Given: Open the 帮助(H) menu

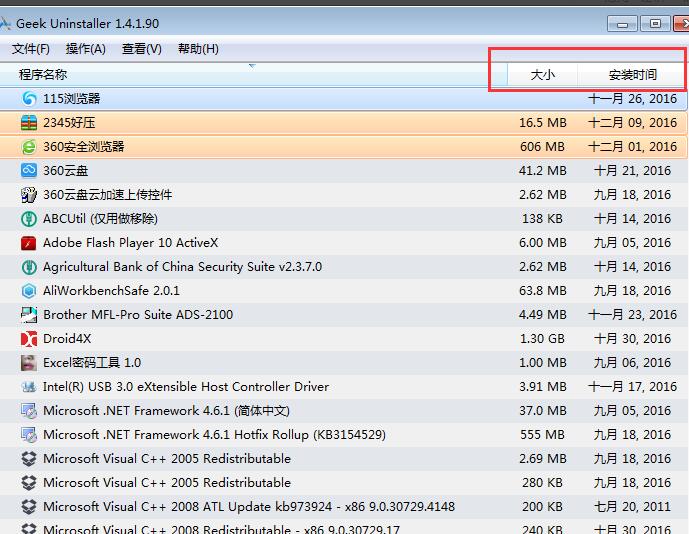Looking at the screenshot, I should 198,49.
